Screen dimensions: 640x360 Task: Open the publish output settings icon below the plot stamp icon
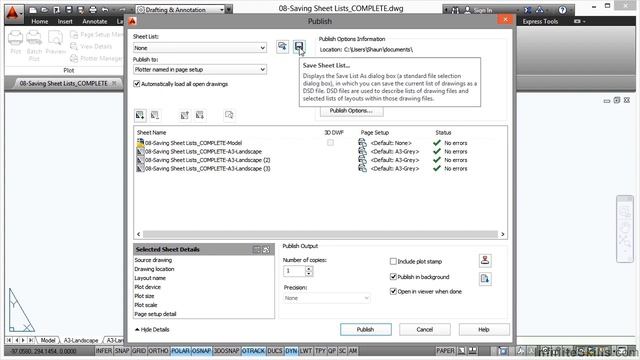[x=485, y=279]
